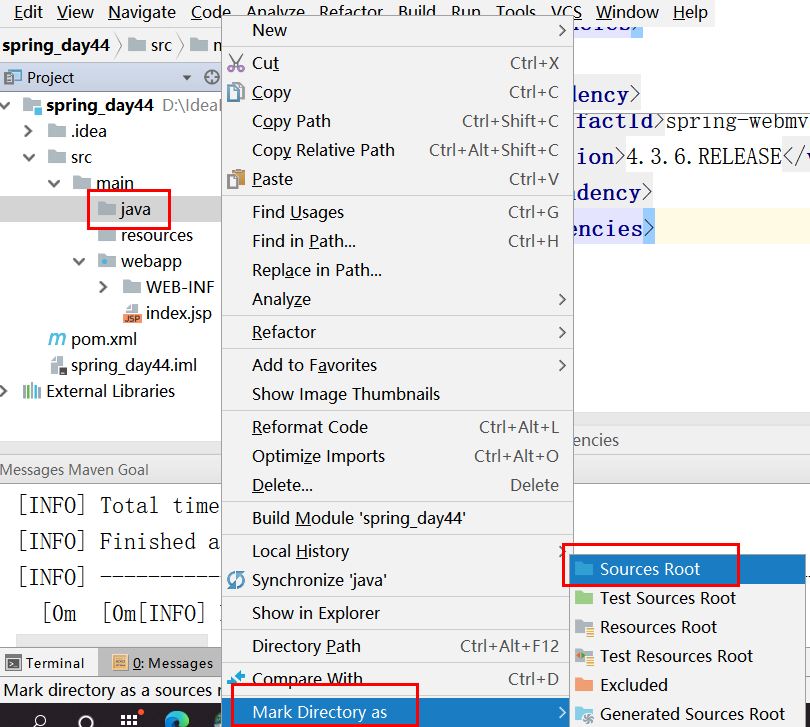The height and width of the screenshot is (727, 810).
Task: Click the Synchronize 'java' refresh icon
Action: pyautogui.click(x=236, y=580)
